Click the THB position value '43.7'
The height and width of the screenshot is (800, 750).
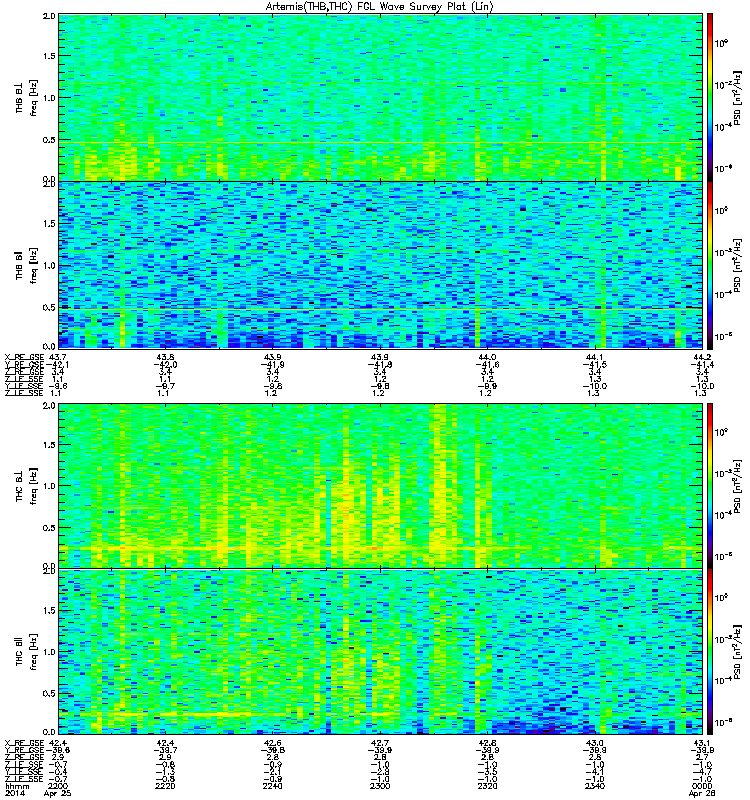tap(57, 357)
